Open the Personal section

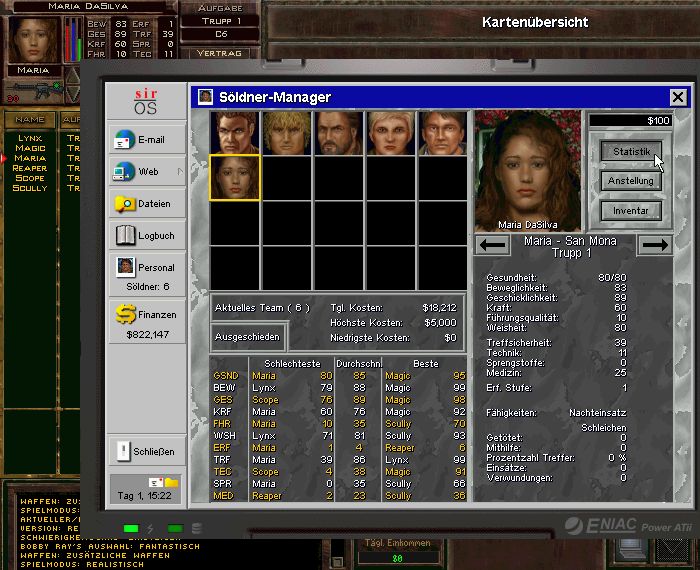click(147, 275)
